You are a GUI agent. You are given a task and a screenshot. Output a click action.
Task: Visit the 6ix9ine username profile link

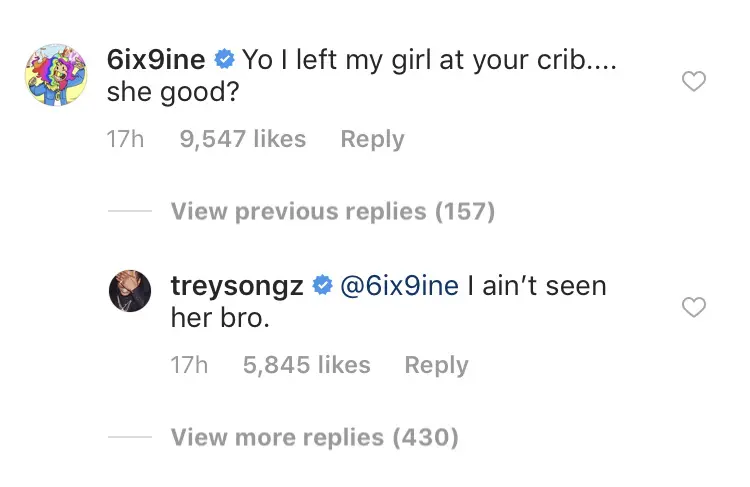click(156, 60)
